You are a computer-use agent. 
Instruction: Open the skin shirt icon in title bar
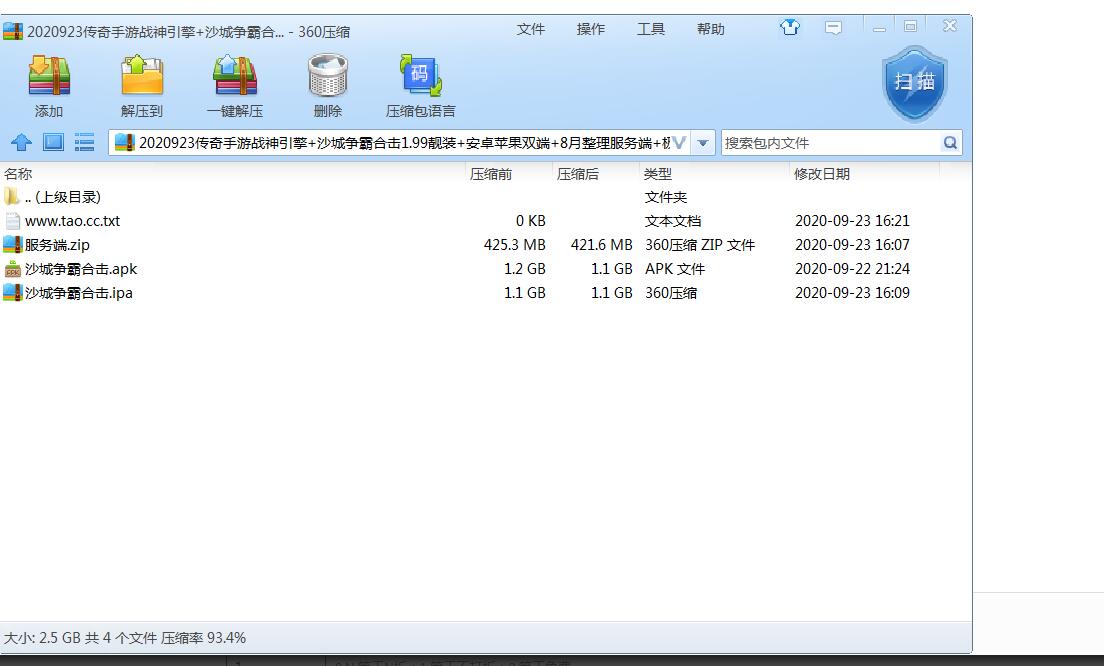pos(790,28)
